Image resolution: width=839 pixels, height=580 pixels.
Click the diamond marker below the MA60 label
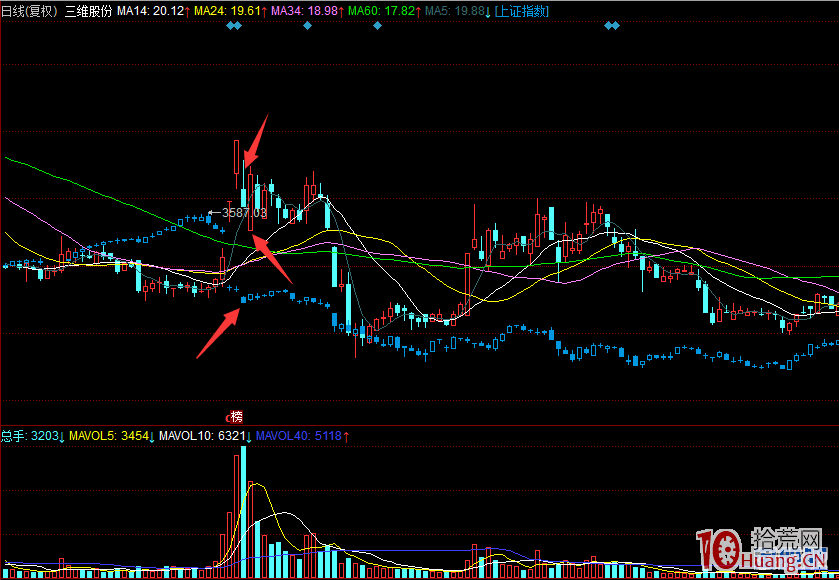coord(377,26)
